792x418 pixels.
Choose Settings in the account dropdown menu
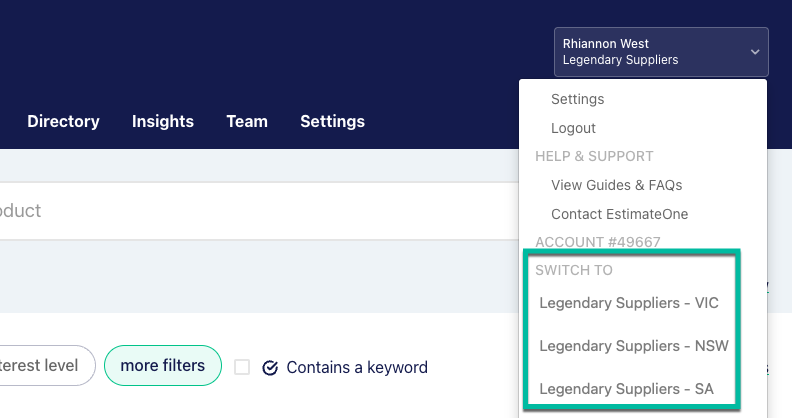point(577,99)
